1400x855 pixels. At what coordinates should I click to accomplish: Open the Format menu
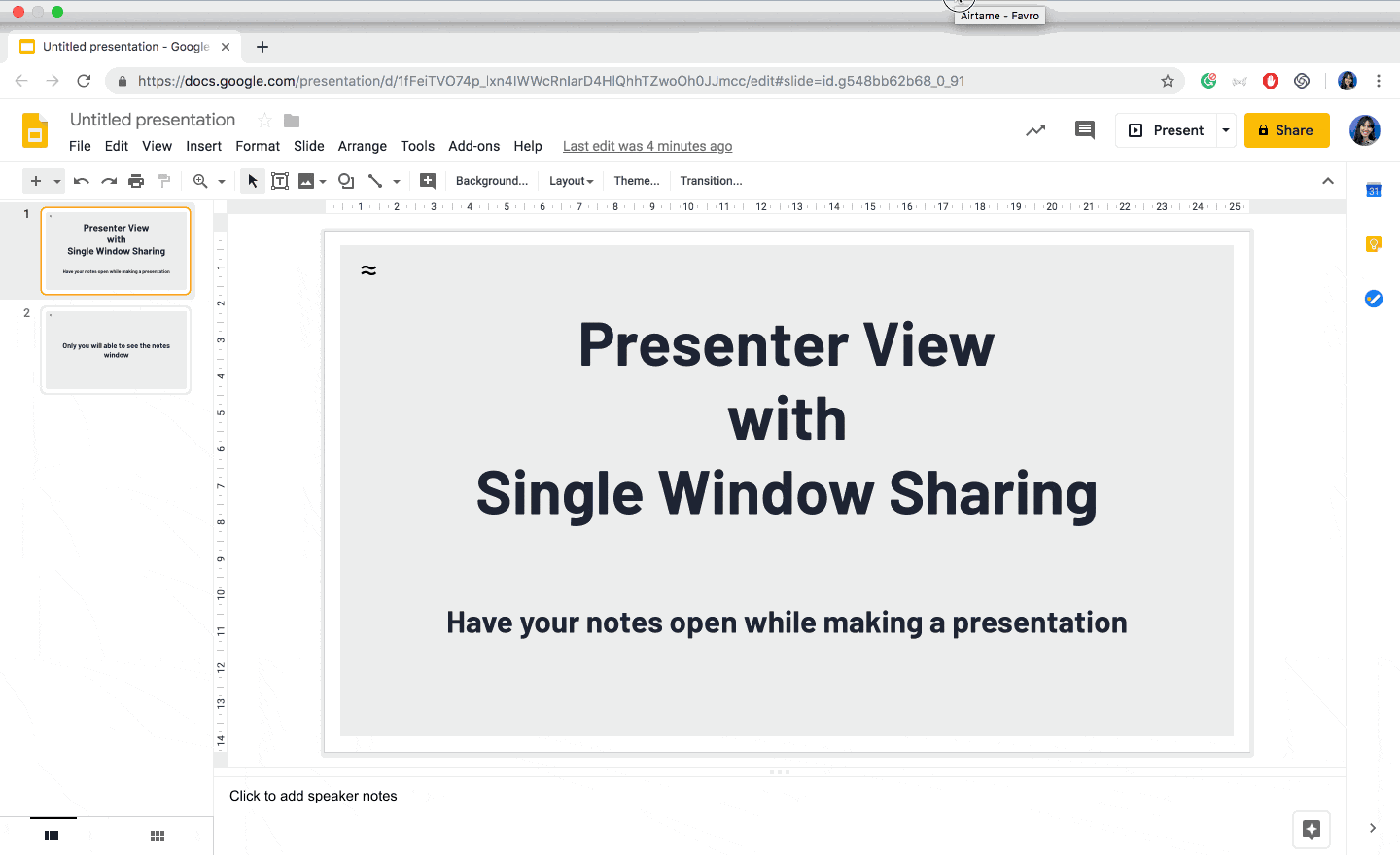pyautogui.click(x=258, y=146)
